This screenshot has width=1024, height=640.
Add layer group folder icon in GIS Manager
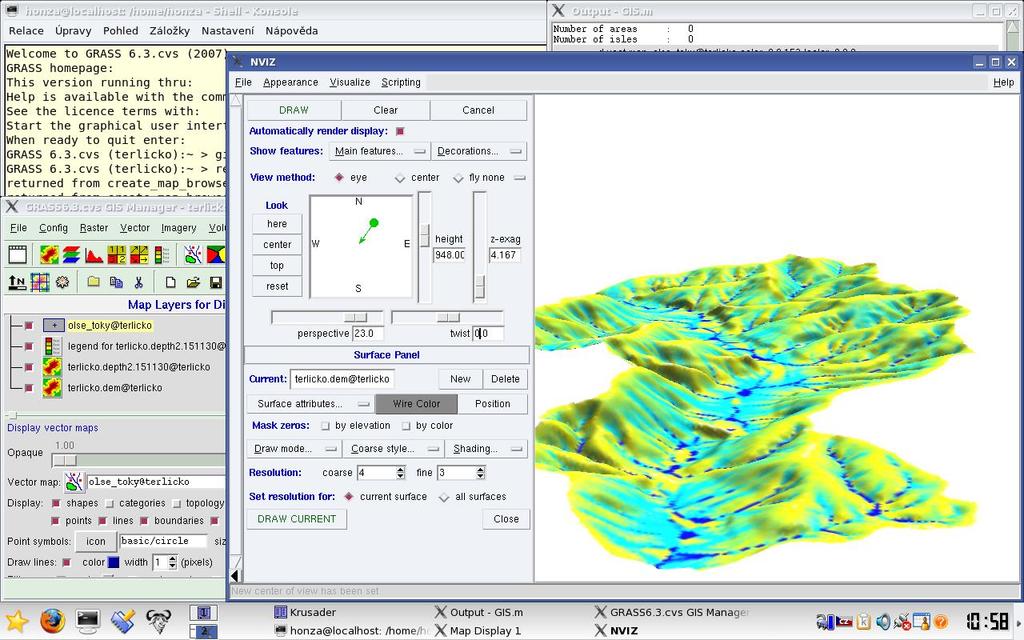[x=93, y=282]
